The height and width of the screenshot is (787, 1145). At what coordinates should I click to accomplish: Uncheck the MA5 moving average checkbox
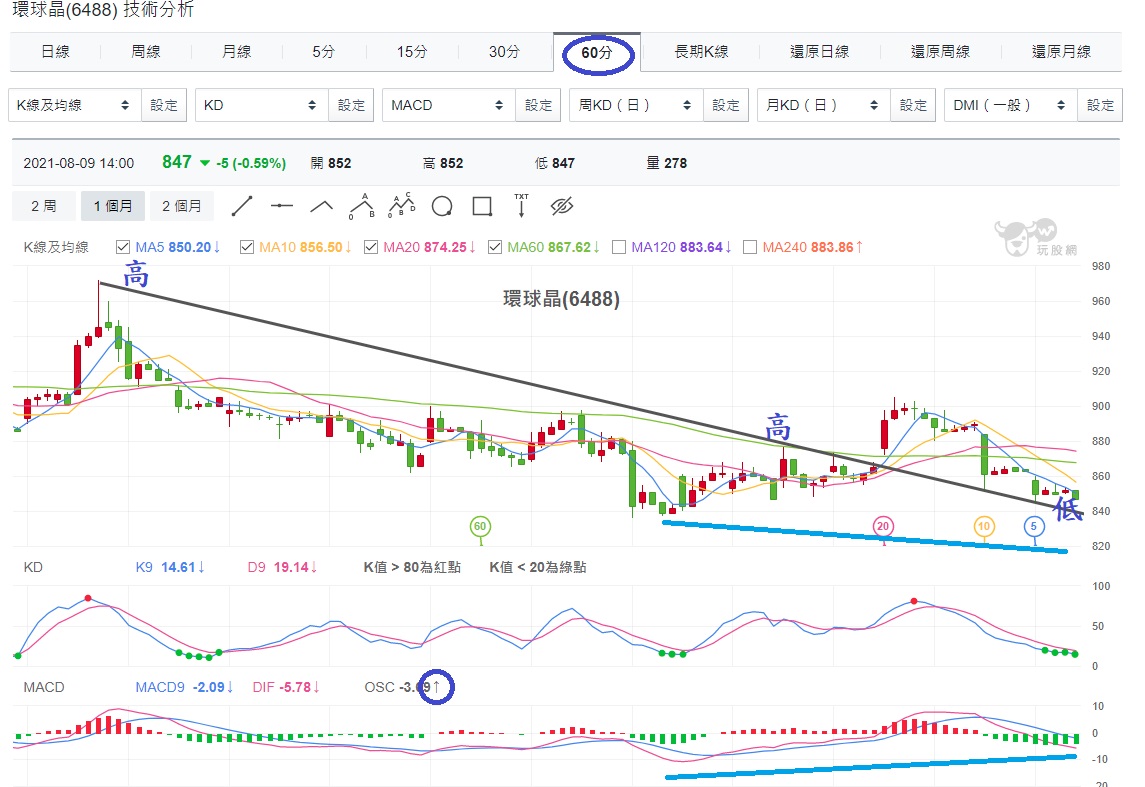click(123, 247)
